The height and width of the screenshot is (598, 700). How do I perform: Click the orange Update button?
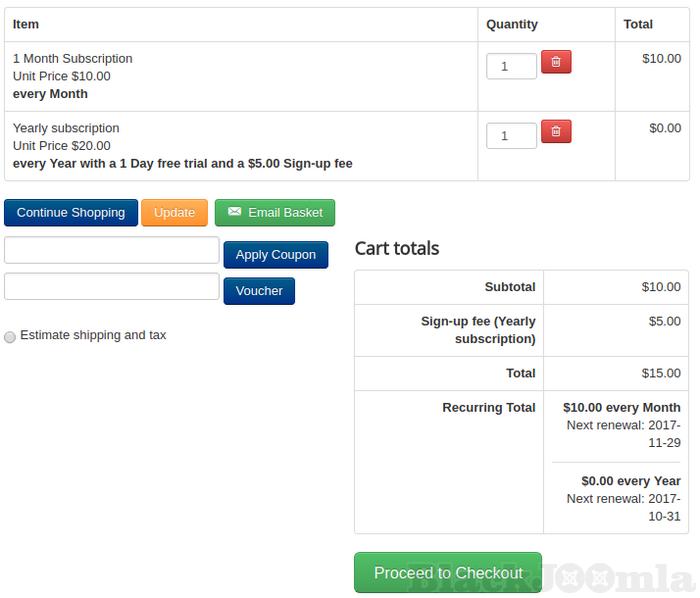[x=174, y=213]
